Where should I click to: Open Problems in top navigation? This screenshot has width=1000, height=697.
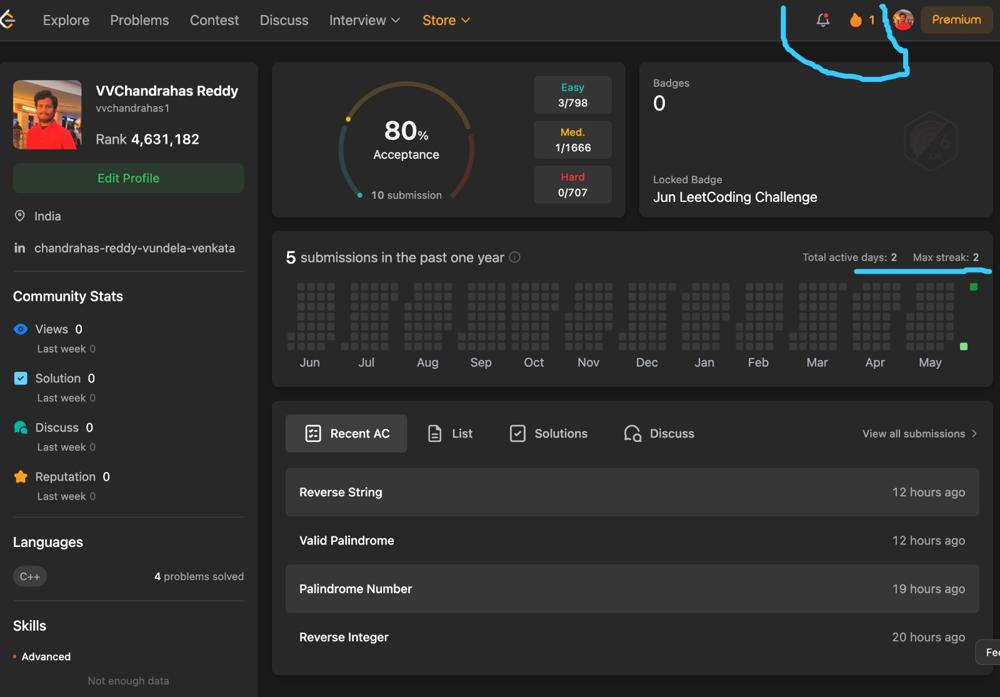pyautogui.click(x=139, y=20)
